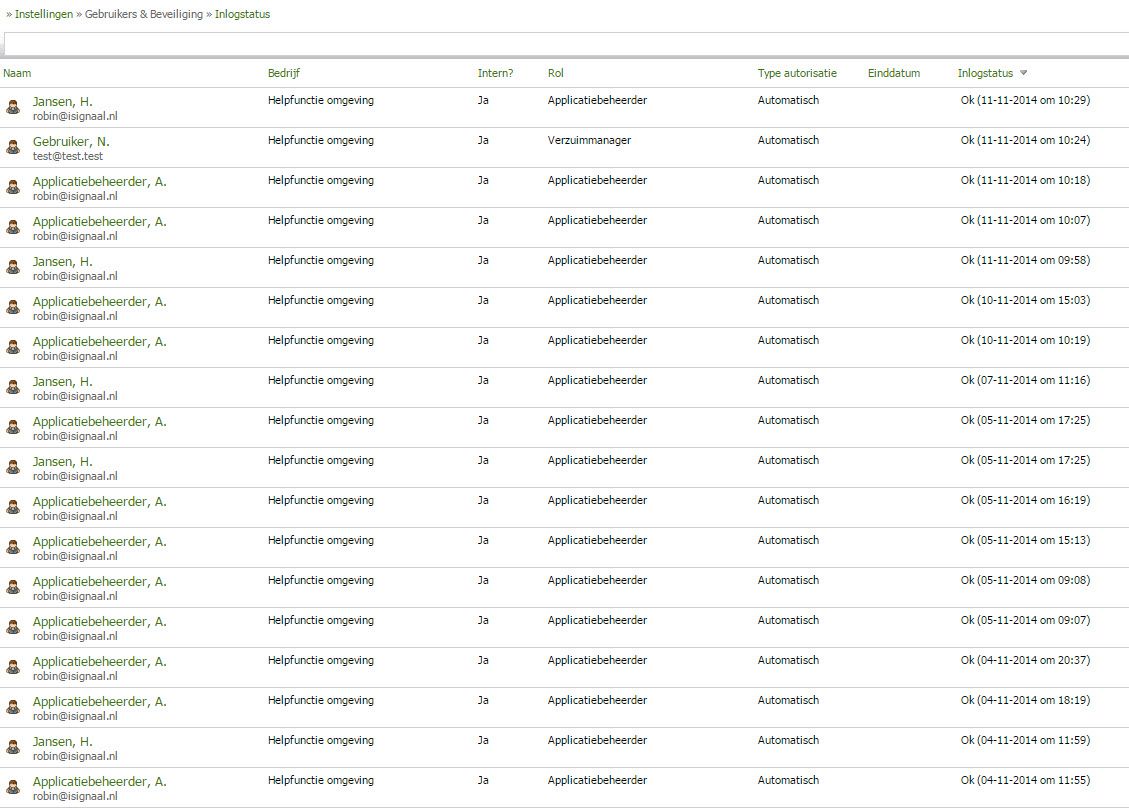The image size is (1129, 808).
Task: Click avatar icon of Jansen, H. logged 10:29
Action: click(13, 107)
